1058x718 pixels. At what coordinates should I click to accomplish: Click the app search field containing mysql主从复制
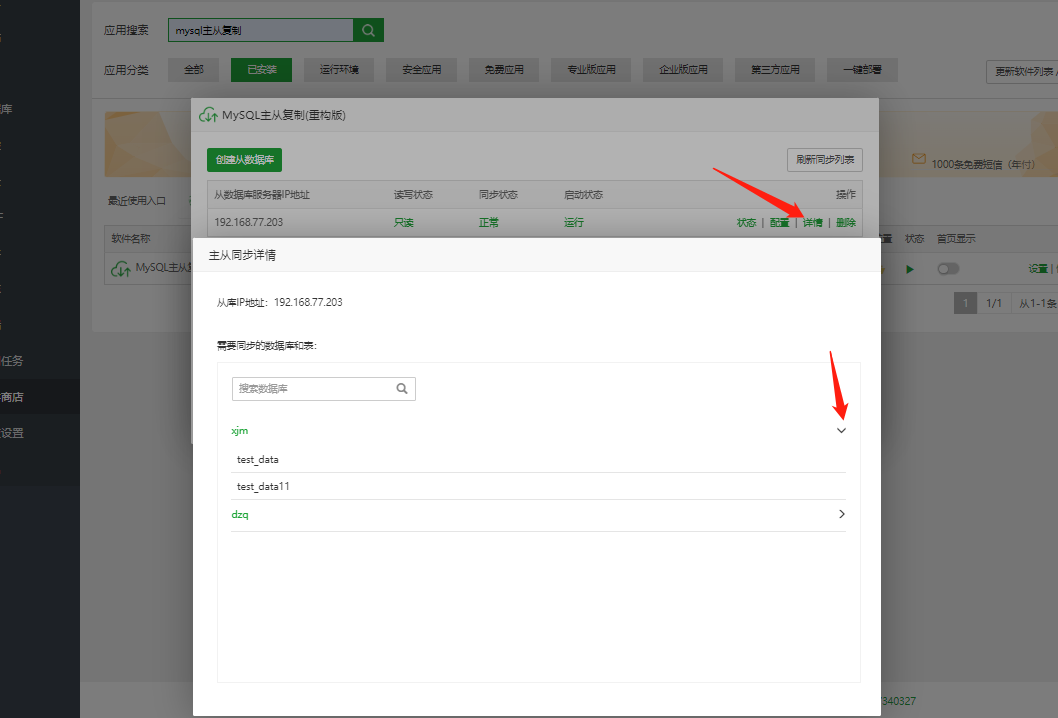click(260, 30)
